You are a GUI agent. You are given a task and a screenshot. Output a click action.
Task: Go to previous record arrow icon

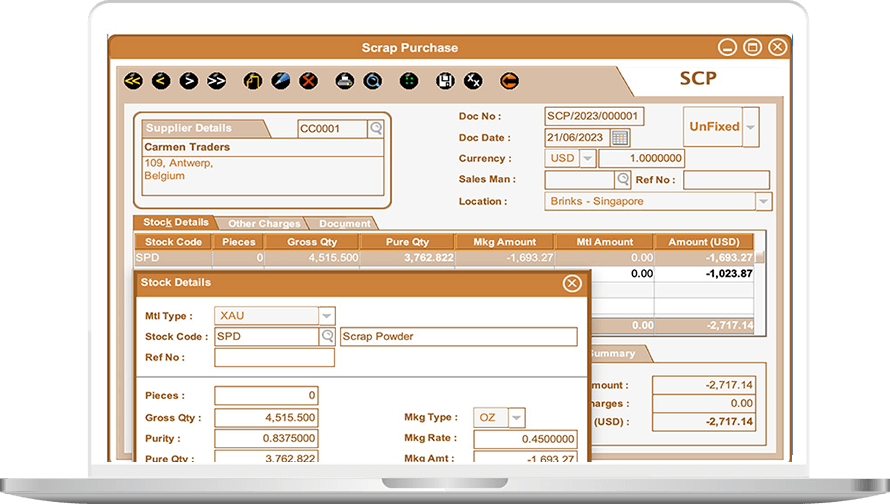click(x=161, y=81)
